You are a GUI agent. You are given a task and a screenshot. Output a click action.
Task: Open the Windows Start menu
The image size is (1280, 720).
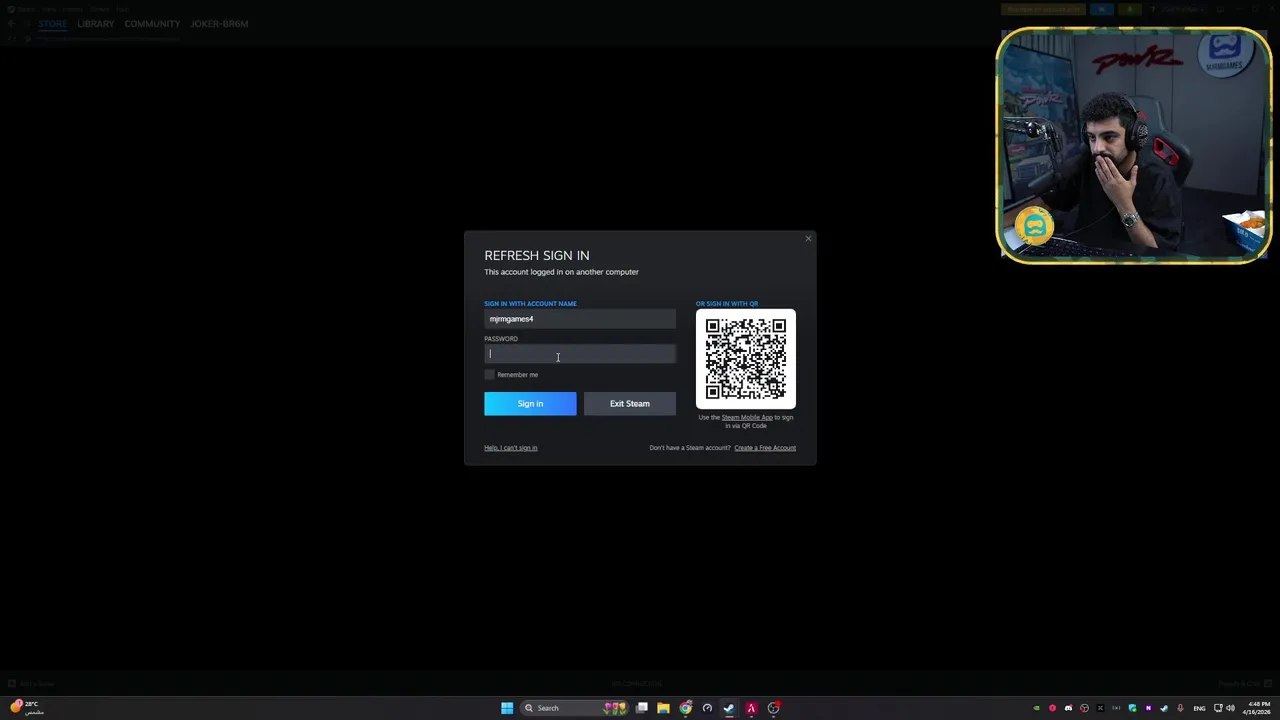[507, 708]
